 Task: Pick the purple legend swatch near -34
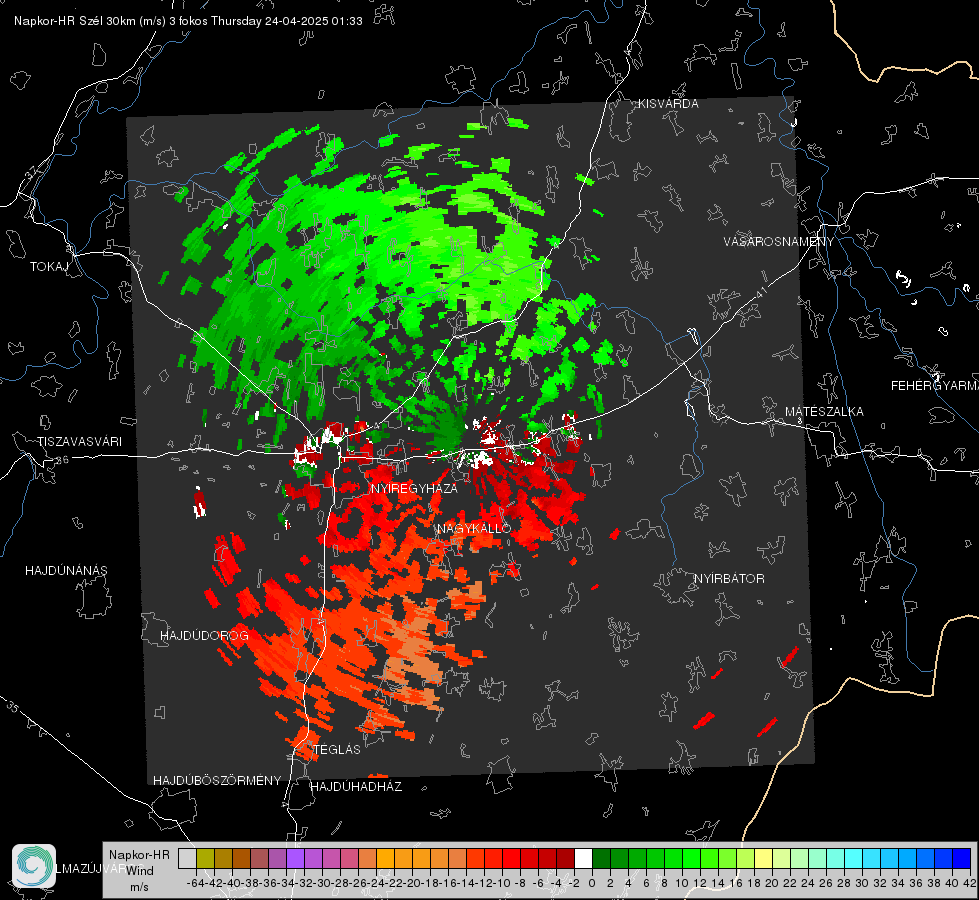point(295,858)
